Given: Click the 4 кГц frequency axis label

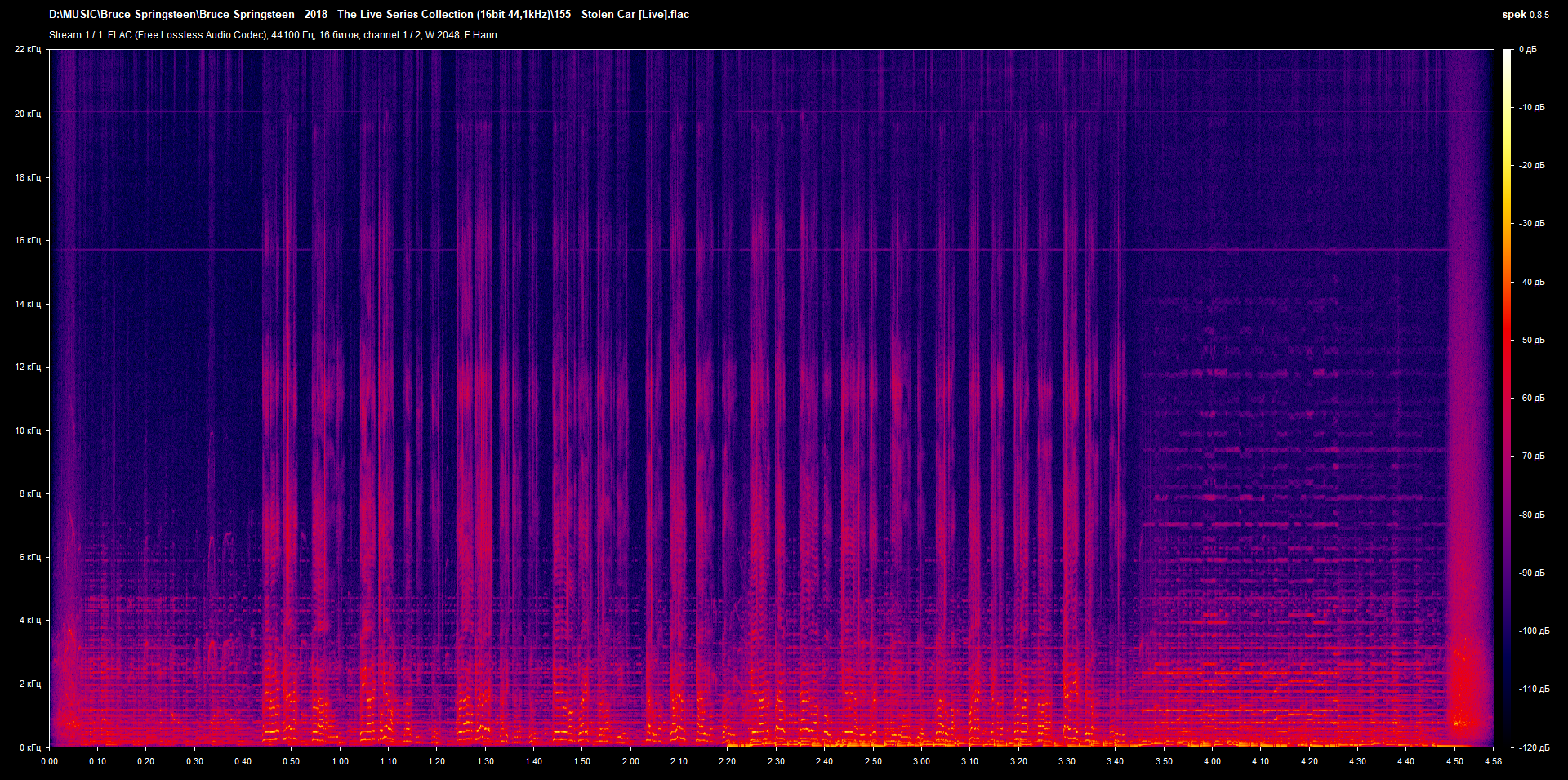Looking at the screenshot, I should coord(29,621).
